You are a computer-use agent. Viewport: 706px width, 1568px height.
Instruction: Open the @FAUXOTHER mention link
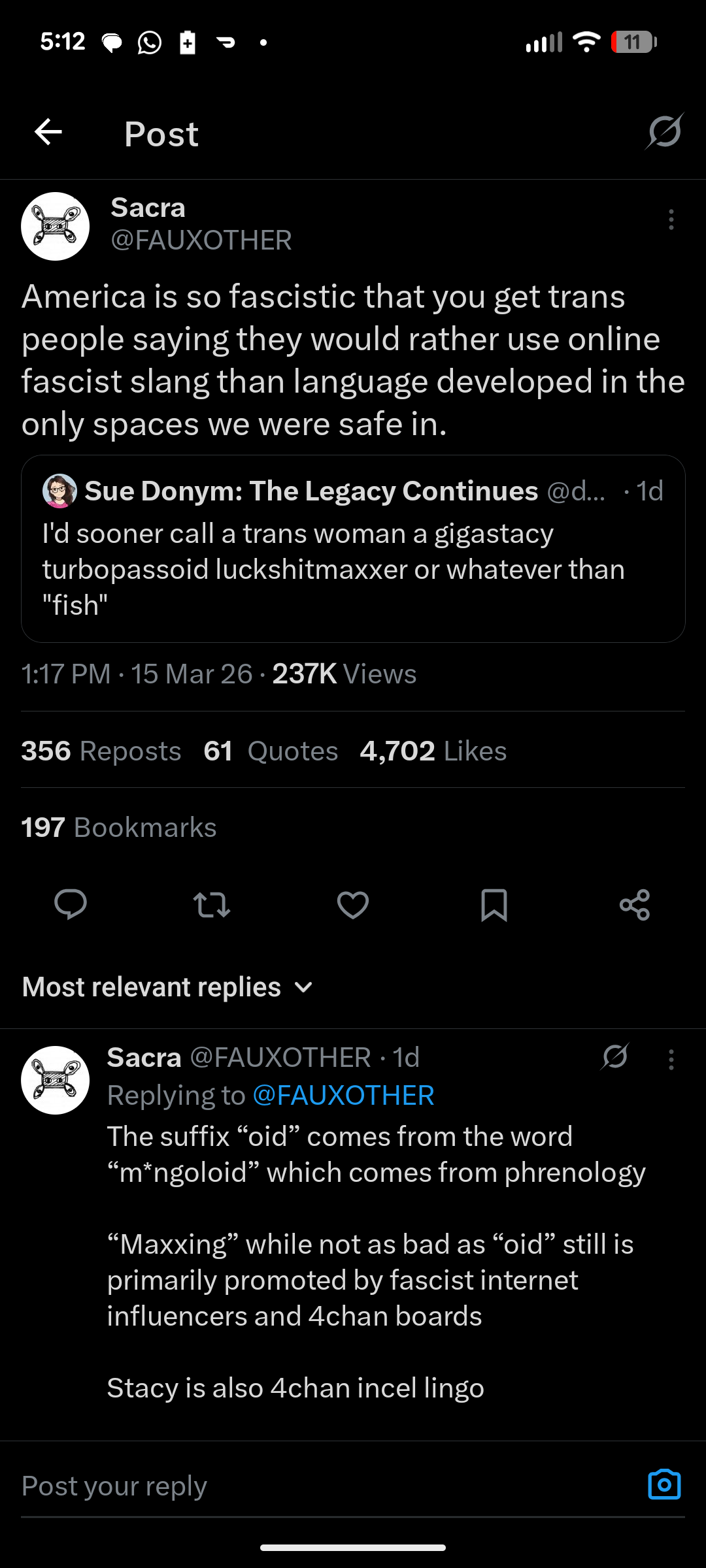tap(343, 1096)
